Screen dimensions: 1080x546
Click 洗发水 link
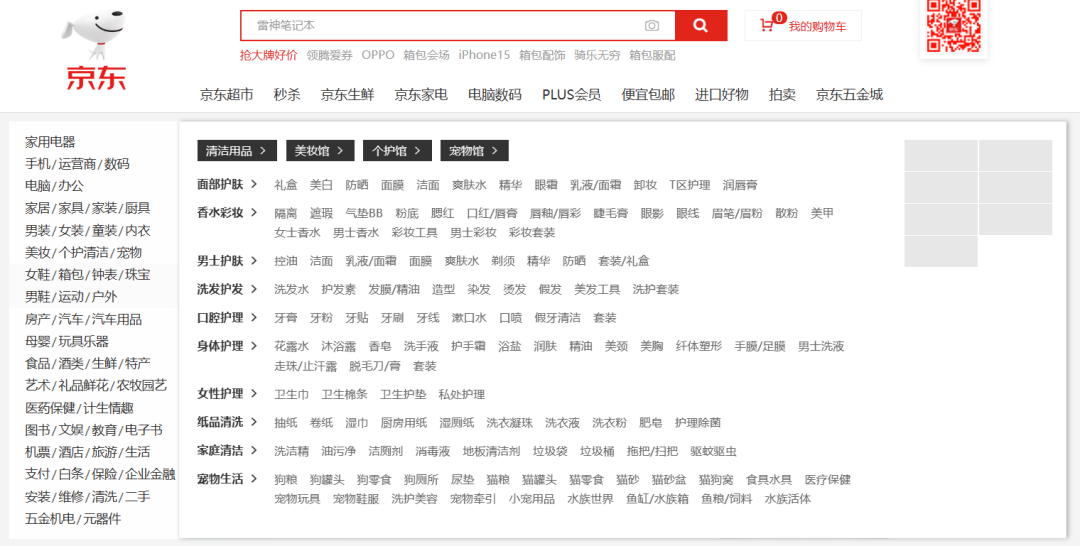(291, 289)
